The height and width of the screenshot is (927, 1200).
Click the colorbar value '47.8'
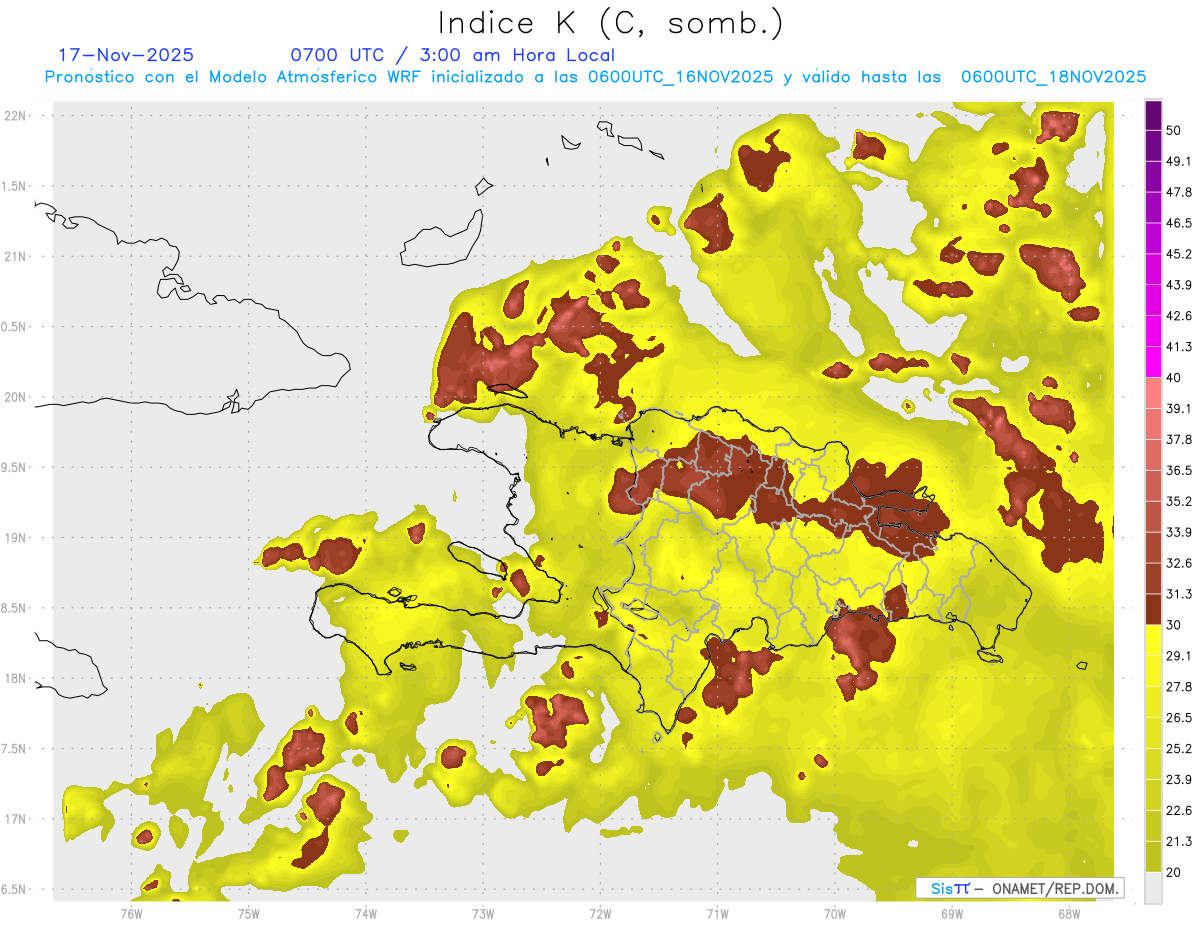tap(1179, 192)
